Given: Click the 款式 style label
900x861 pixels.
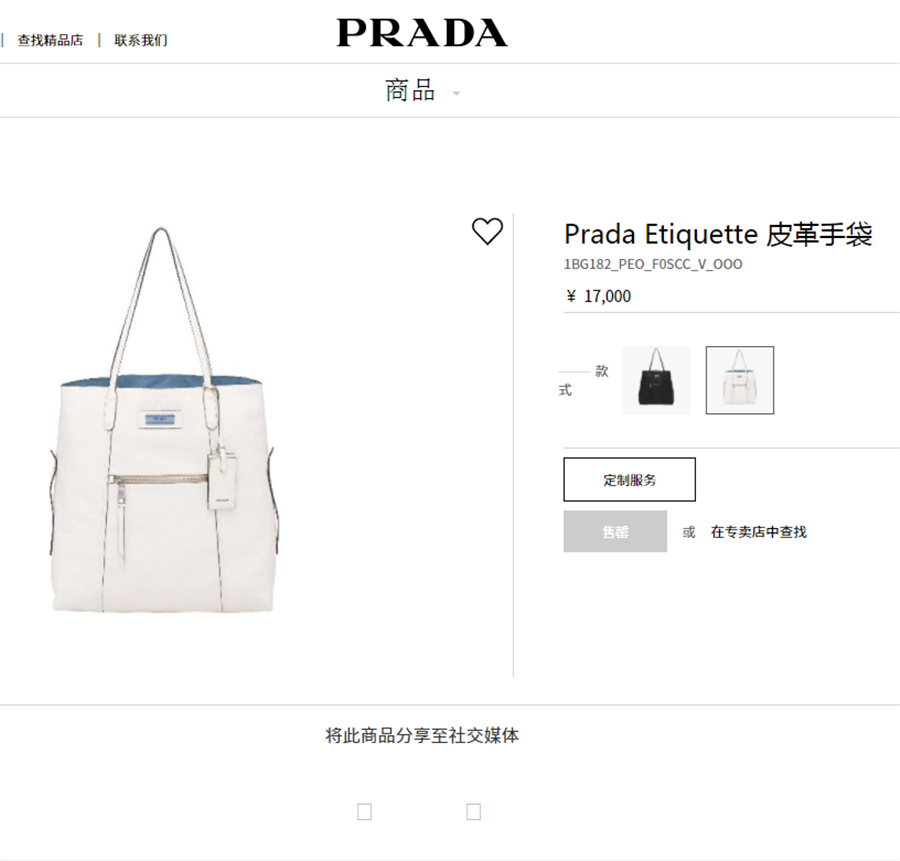Looking at the screenshot, I should click(x=583, y=380).
